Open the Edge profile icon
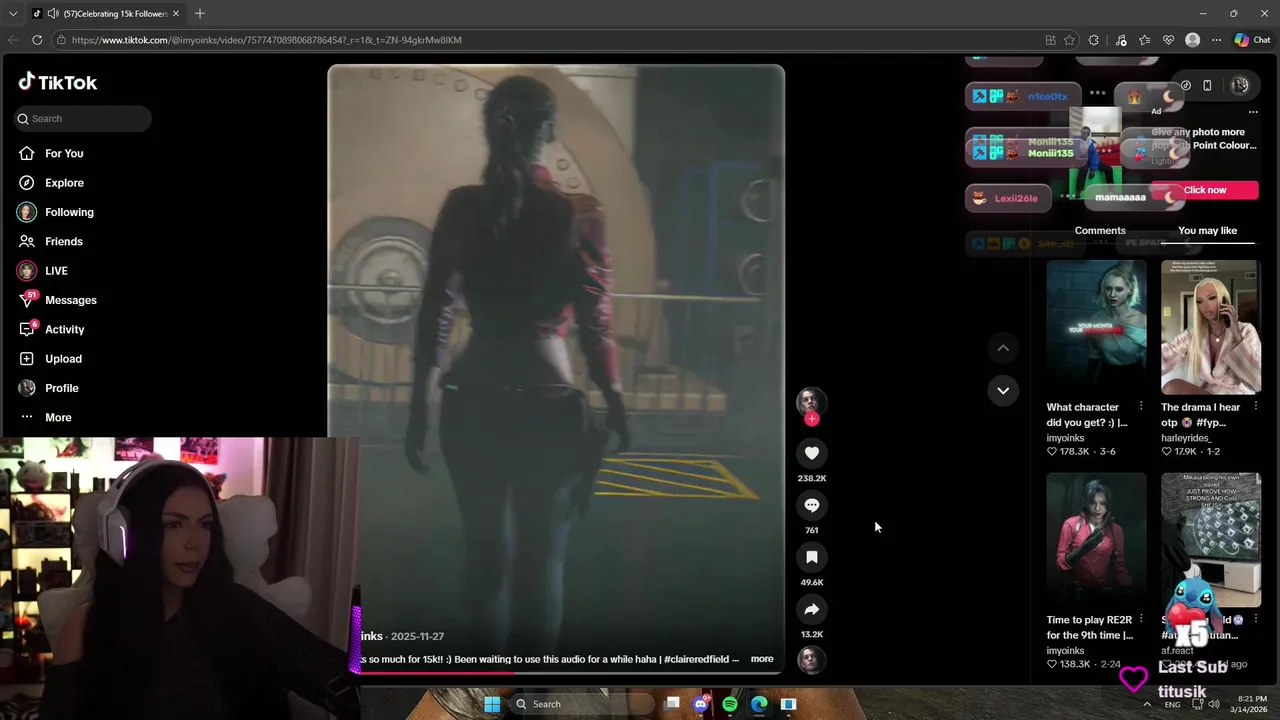Image resolution: width=1280 pixels, height=720 pixels. pyautogui.click(x=1192, y=40)
